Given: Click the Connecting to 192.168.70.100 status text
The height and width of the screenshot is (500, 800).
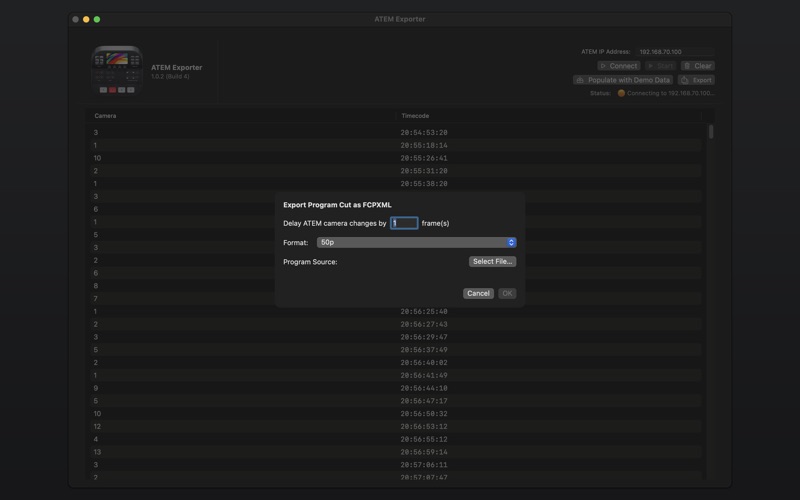Looking at the screenshot, I should pyautogui.click(x=670, y=93).
